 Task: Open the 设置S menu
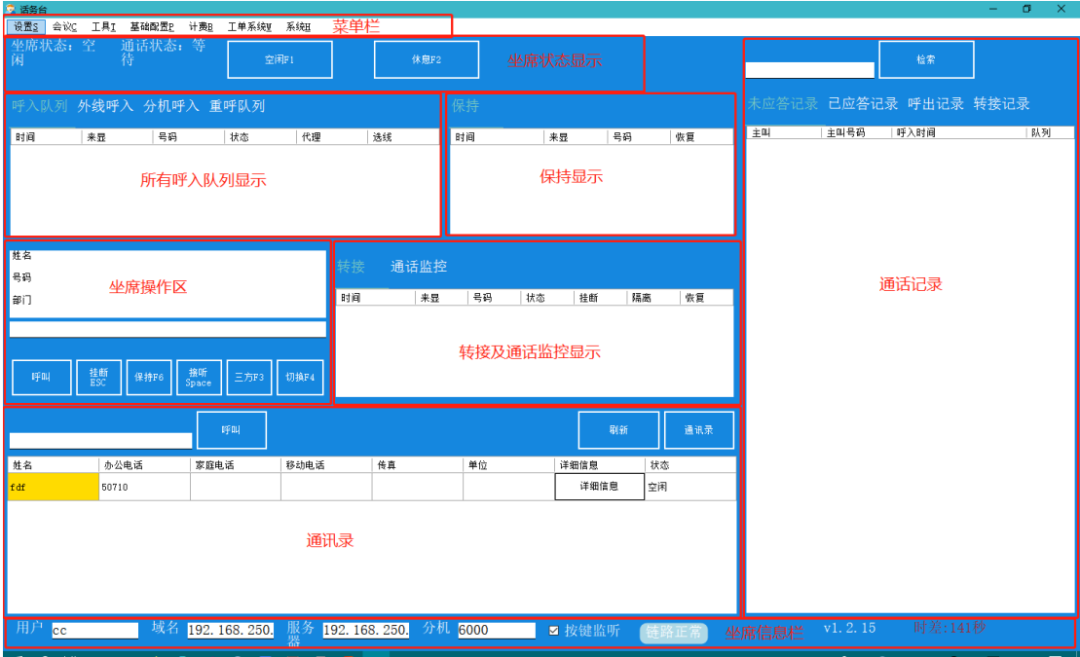26,27
